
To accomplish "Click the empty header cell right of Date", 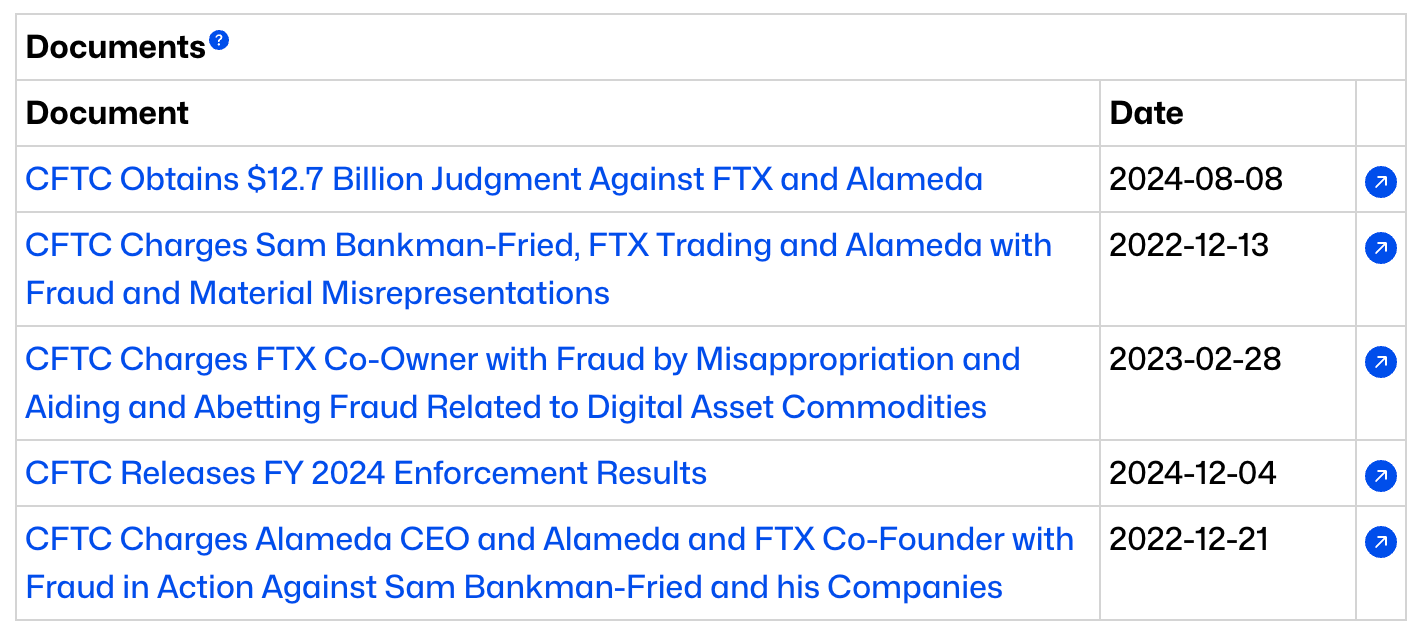I will [x=1380, y=113].
